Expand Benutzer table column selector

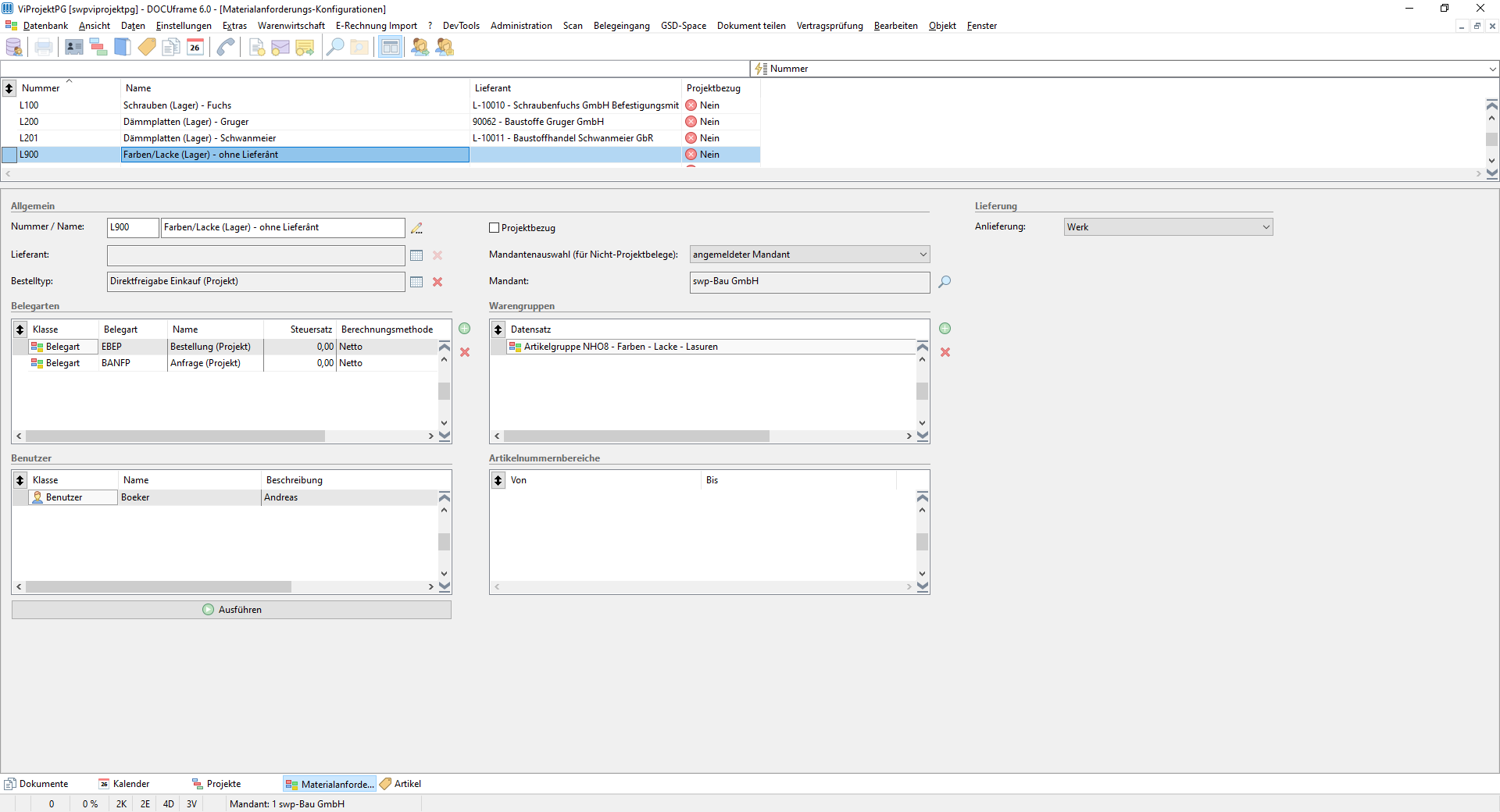(20, 480)
